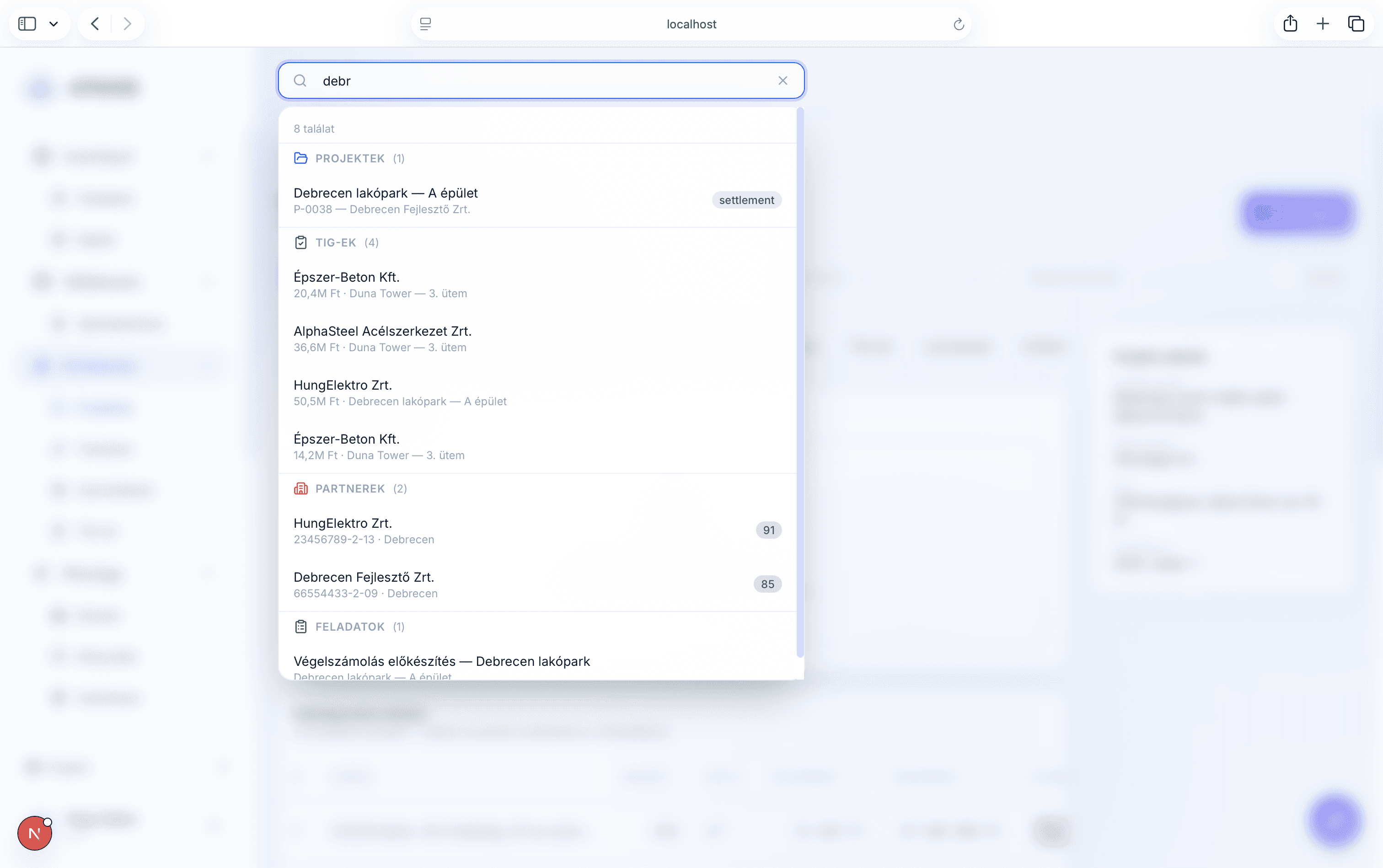Viewport: 1383px width, 868px height.
Task: Click the Projektek folder icon
Action: pyautogui.click(x=300, y=158)
